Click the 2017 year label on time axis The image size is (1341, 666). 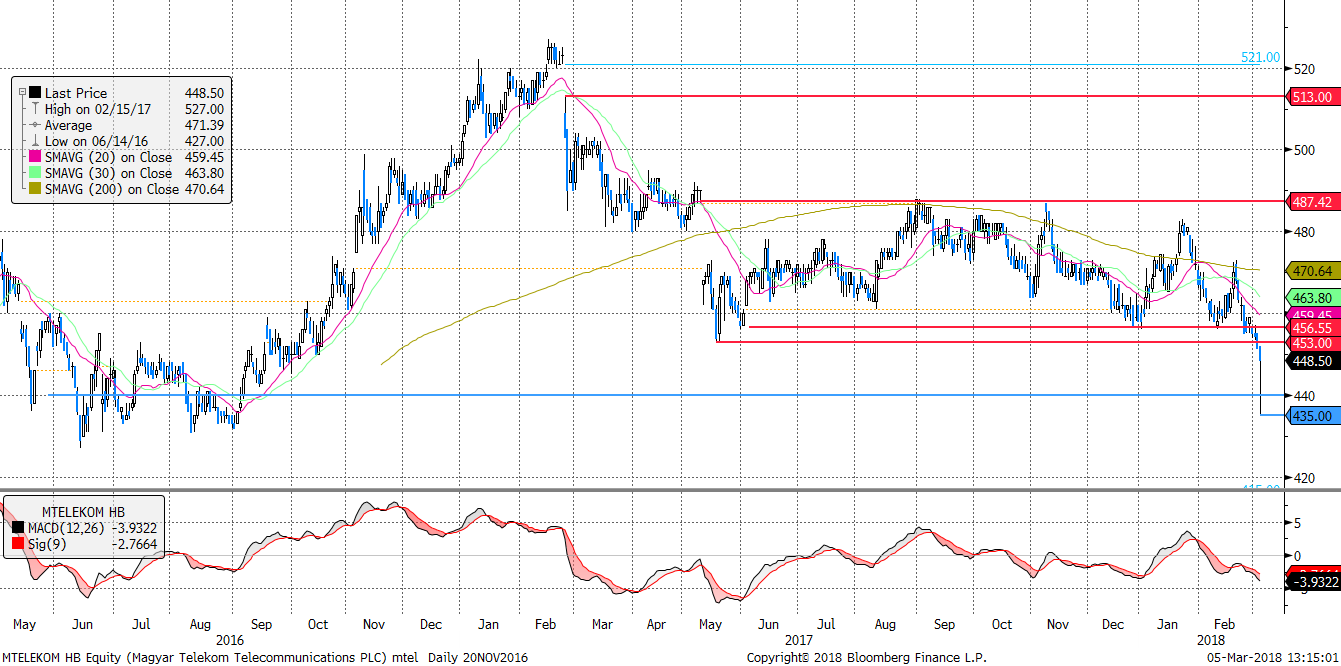pyautogui.click(x=799, y=639)
